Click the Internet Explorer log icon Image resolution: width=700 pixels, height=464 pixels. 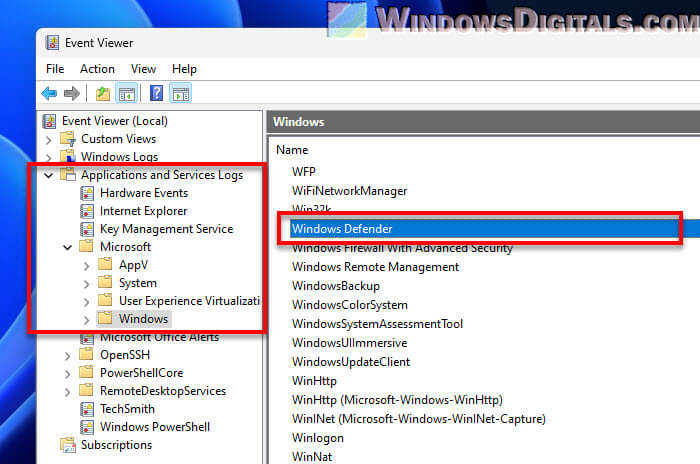pyautogui.click(x=87, y=211)
